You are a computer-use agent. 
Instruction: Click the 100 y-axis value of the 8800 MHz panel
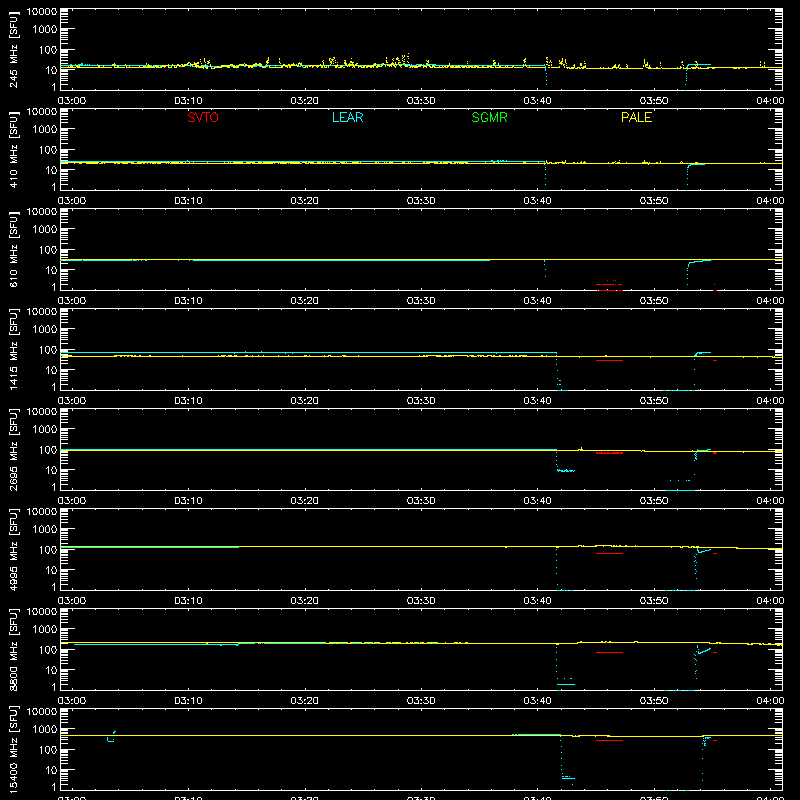[48, 650]
